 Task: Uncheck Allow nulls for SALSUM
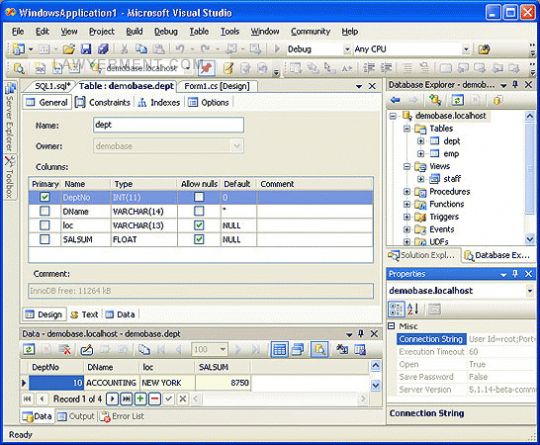point(199,239)
